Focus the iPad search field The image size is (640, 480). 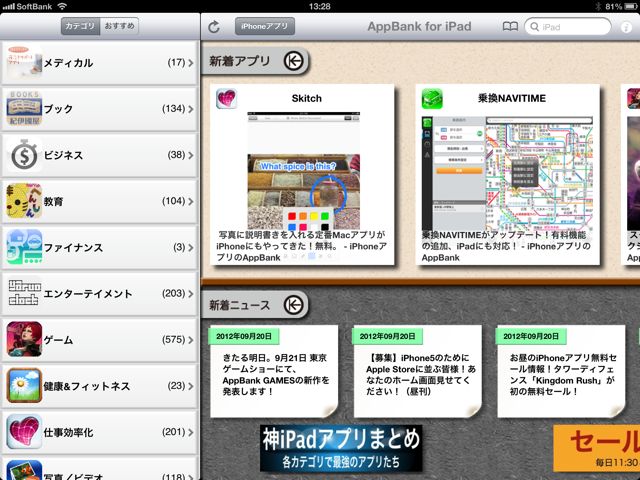point(568,27)
